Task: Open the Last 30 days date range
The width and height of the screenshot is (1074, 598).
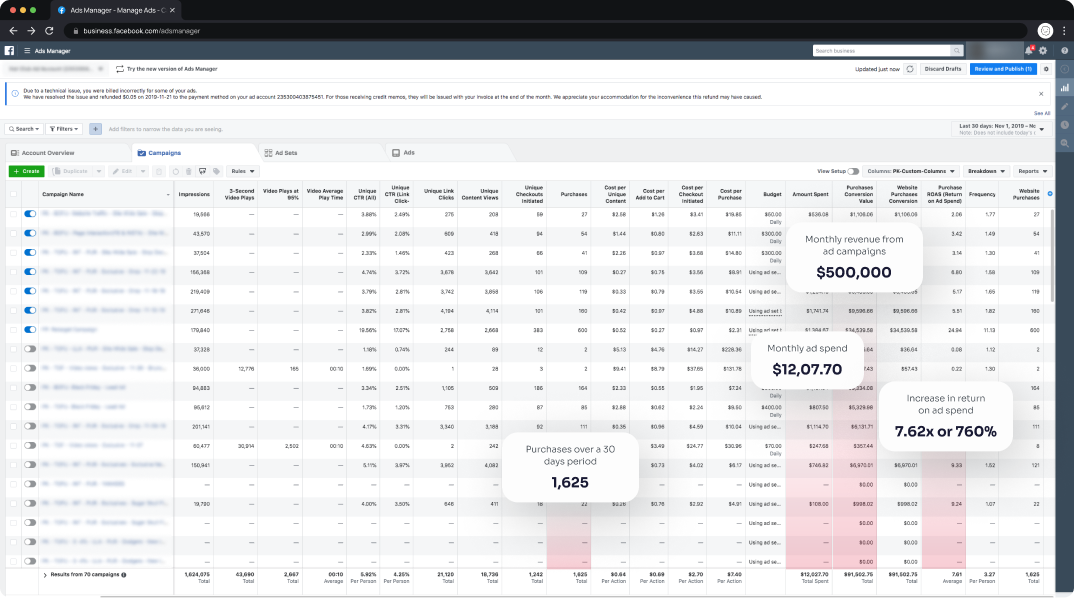Action: 1001,129
